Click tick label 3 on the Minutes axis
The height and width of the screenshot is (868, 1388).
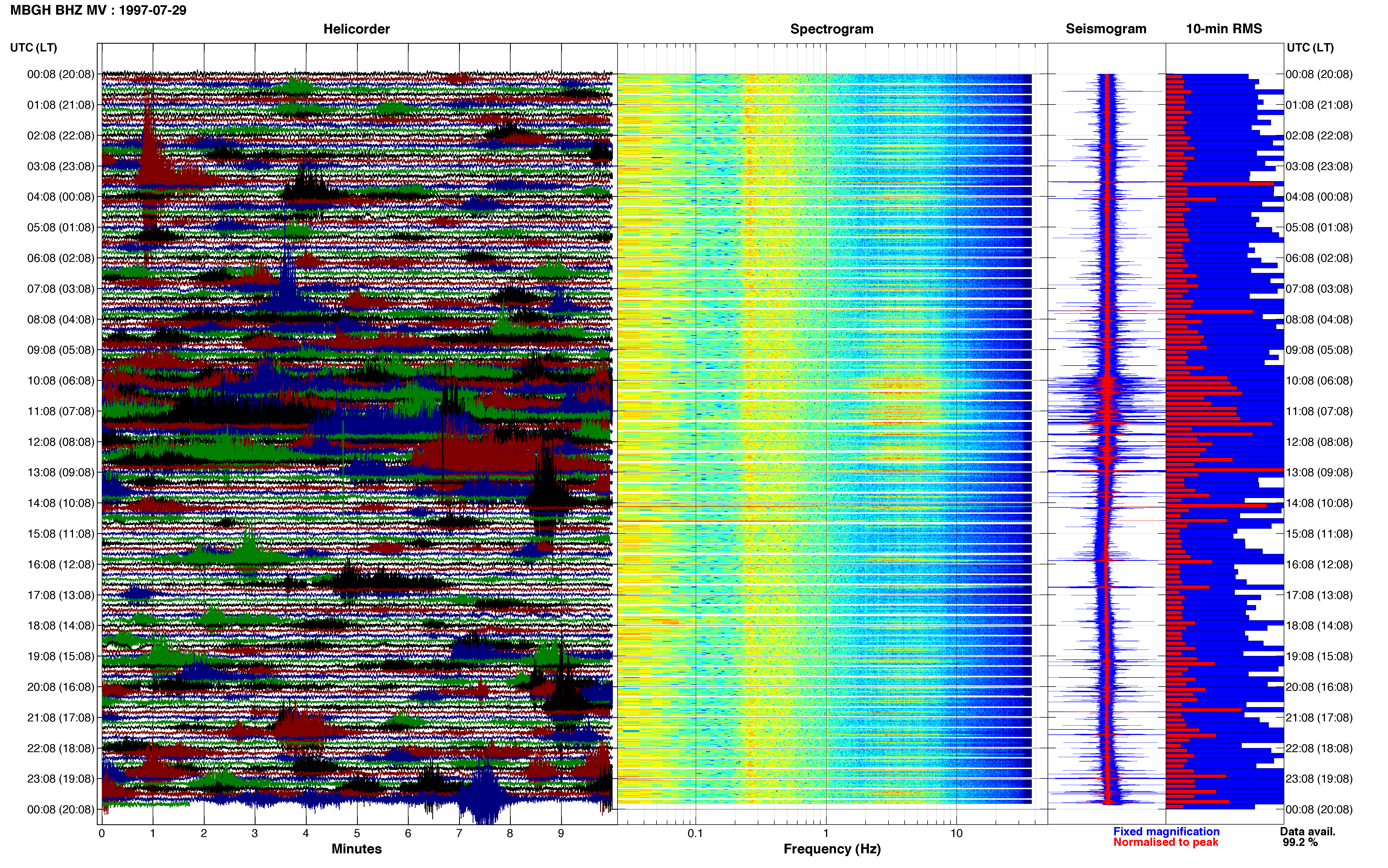(255, 833)
